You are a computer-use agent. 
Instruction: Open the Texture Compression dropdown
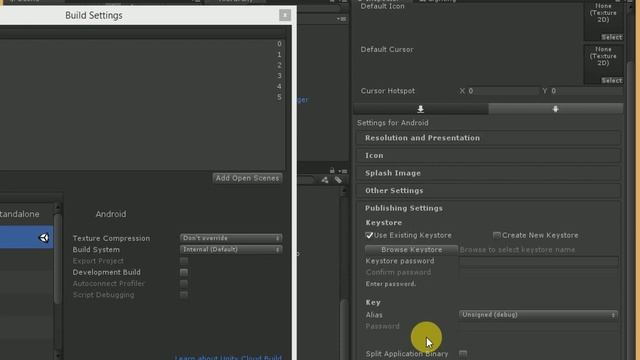point(231,238)
